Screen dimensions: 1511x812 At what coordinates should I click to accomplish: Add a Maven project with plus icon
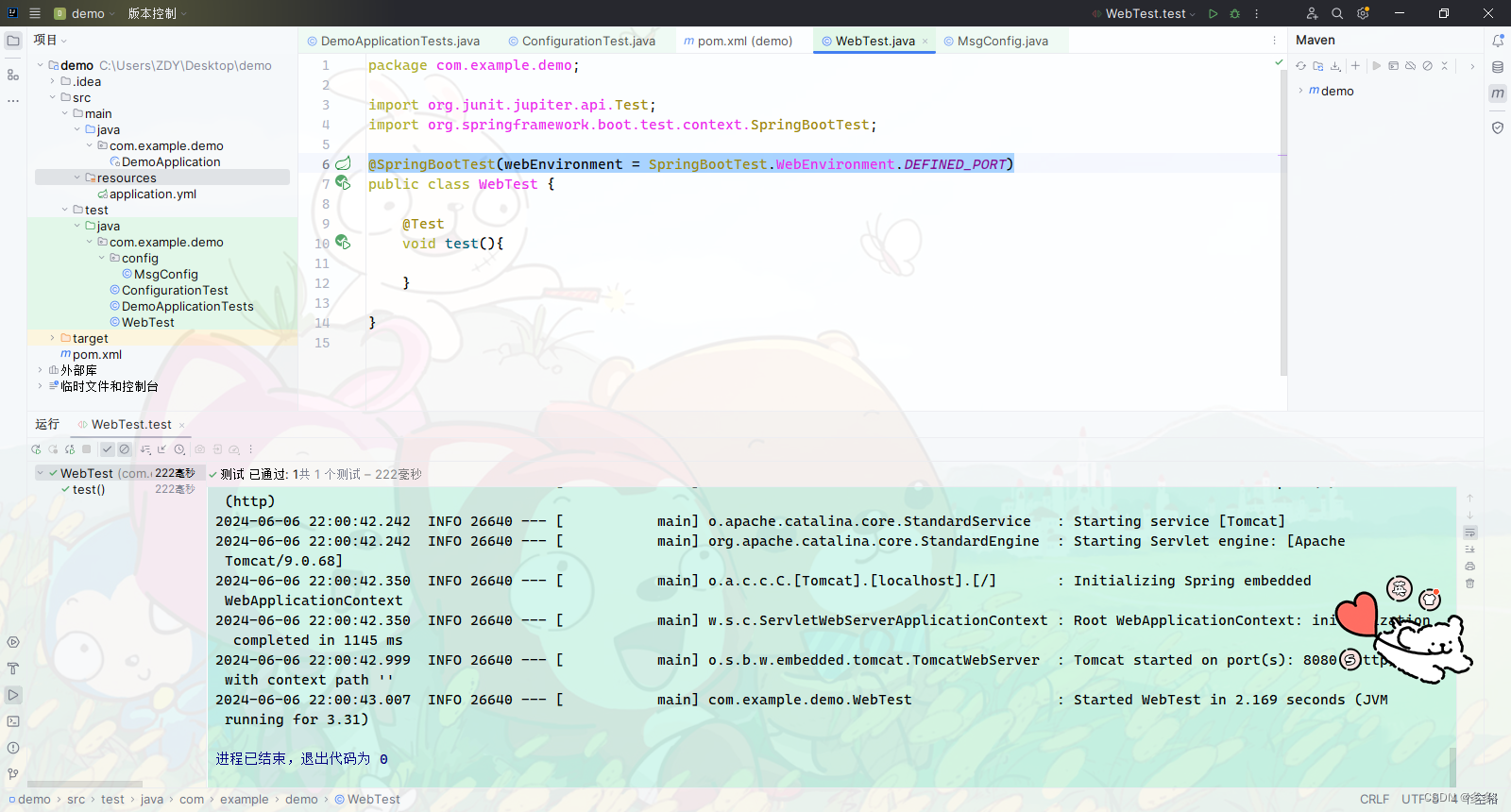click(1355, 66)
